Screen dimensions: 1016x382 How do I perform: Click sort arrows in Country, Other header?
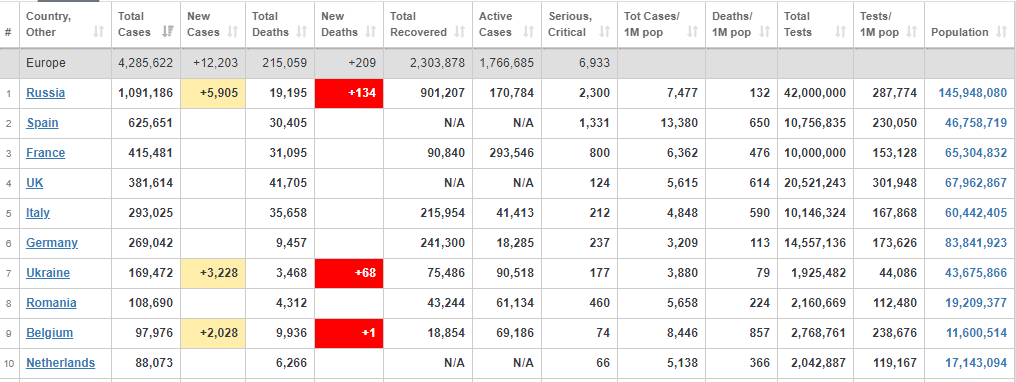point(98,32)
